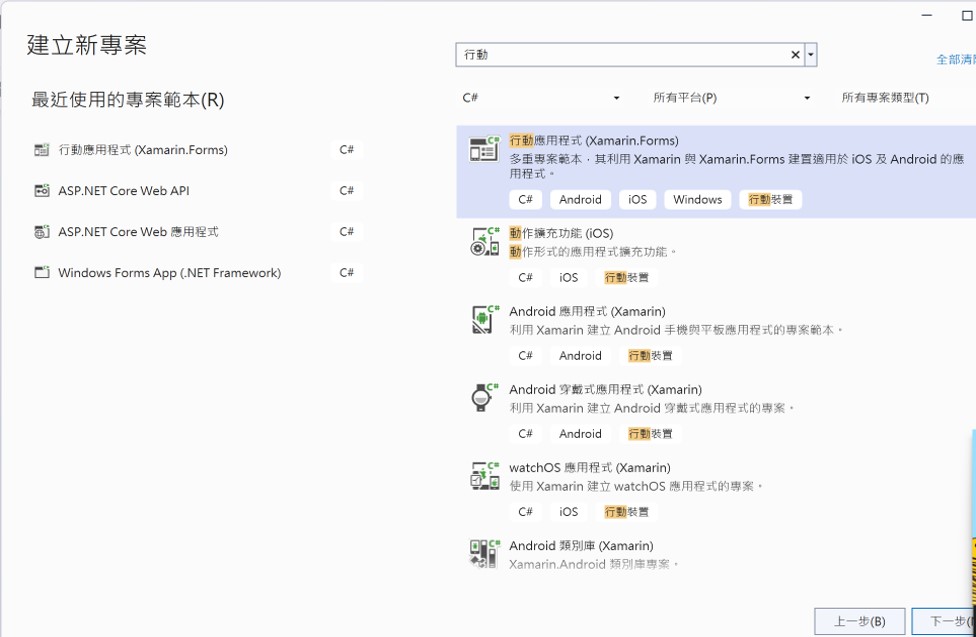Select the 動作擴充功能 (iOS) template title
The height and width of the screenshot is (637, 976).
(561, 234)
